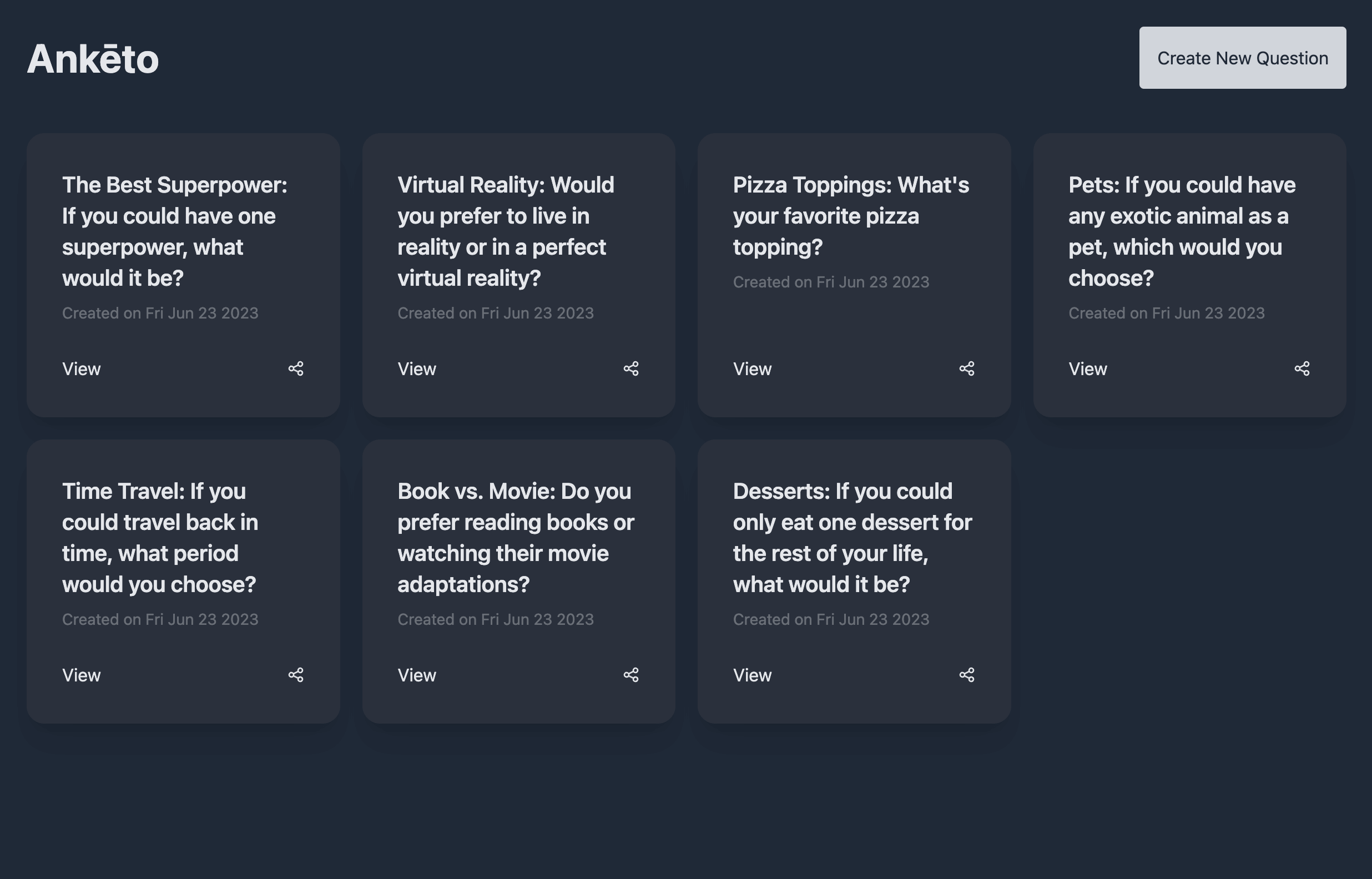Click the Virtual Reality question title
Image resolution: width=1372 pixels, height=879 pixels.
click(x=506, y=231)
